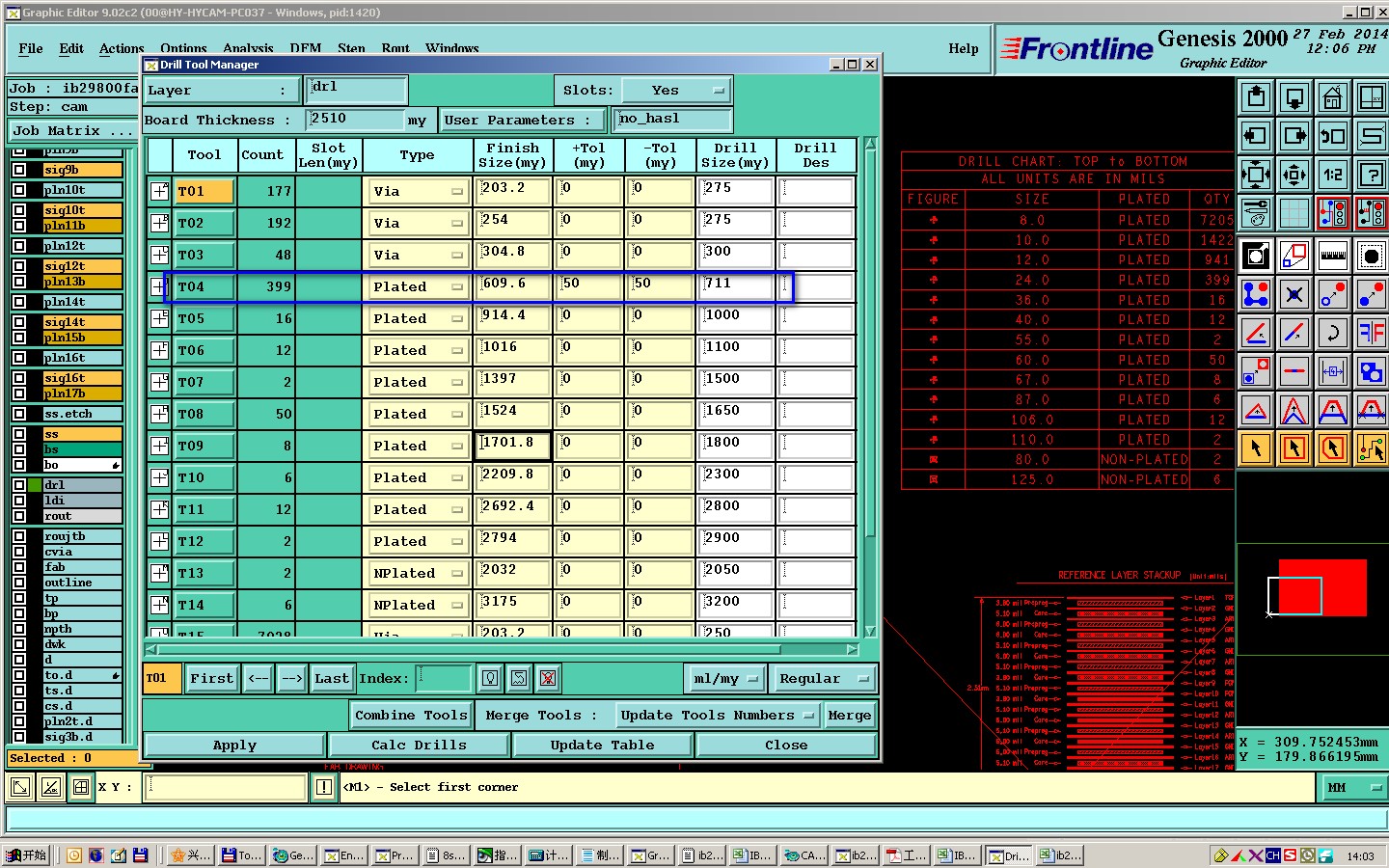Click the pan right icon
Screen dimensions: 1389x868
(x=1294, y=136)
